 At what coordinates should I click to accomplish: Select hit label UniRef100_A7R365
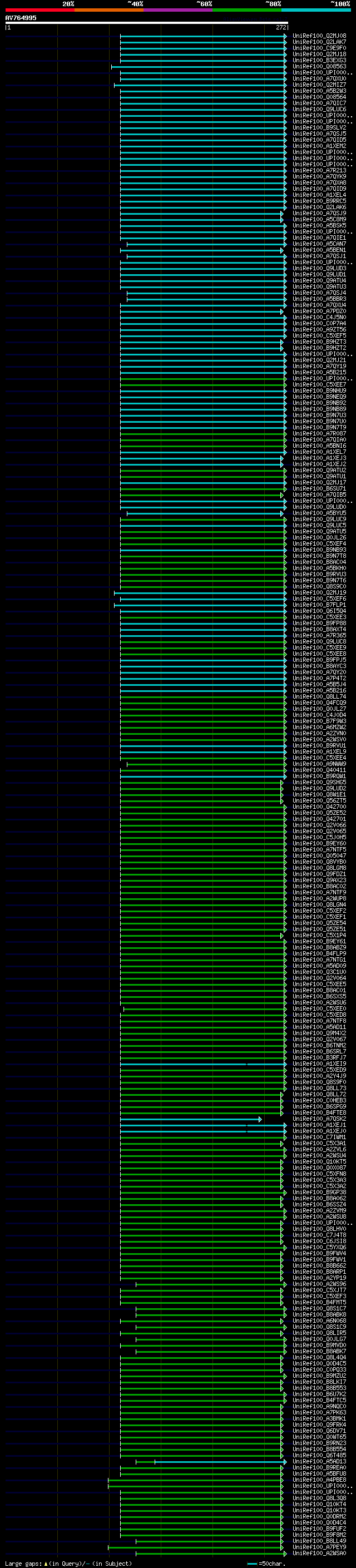(x=319, y=635)
